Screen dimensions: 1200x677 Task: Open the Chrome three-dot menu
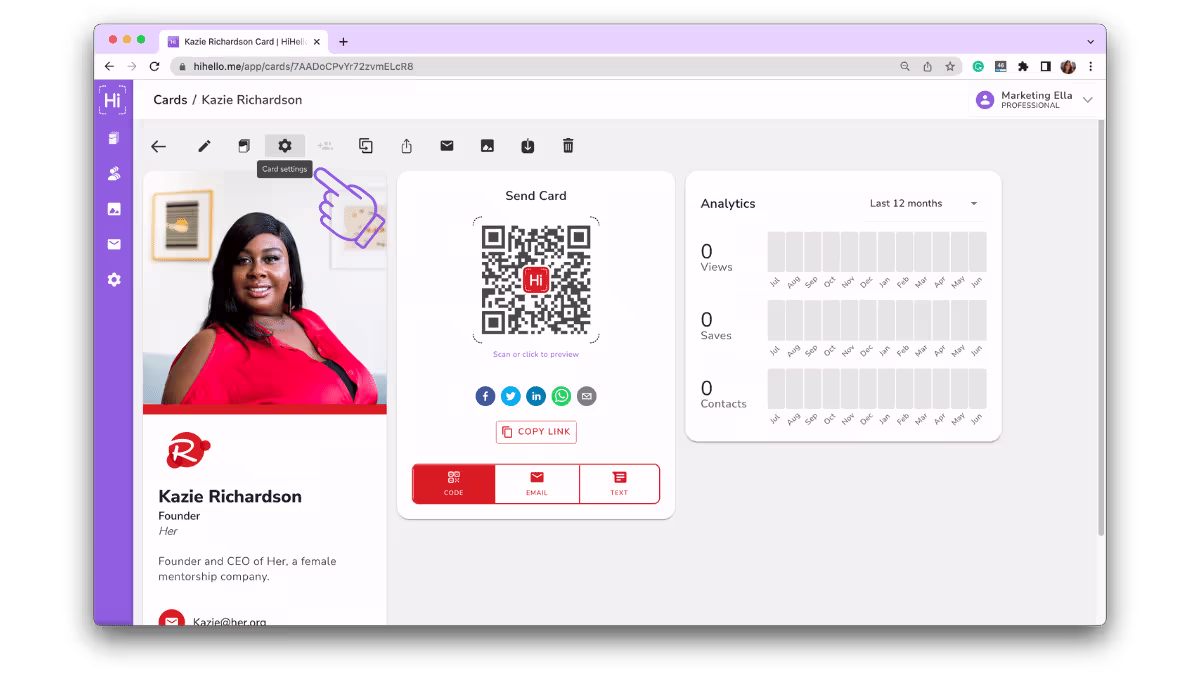pos(1090,67)
